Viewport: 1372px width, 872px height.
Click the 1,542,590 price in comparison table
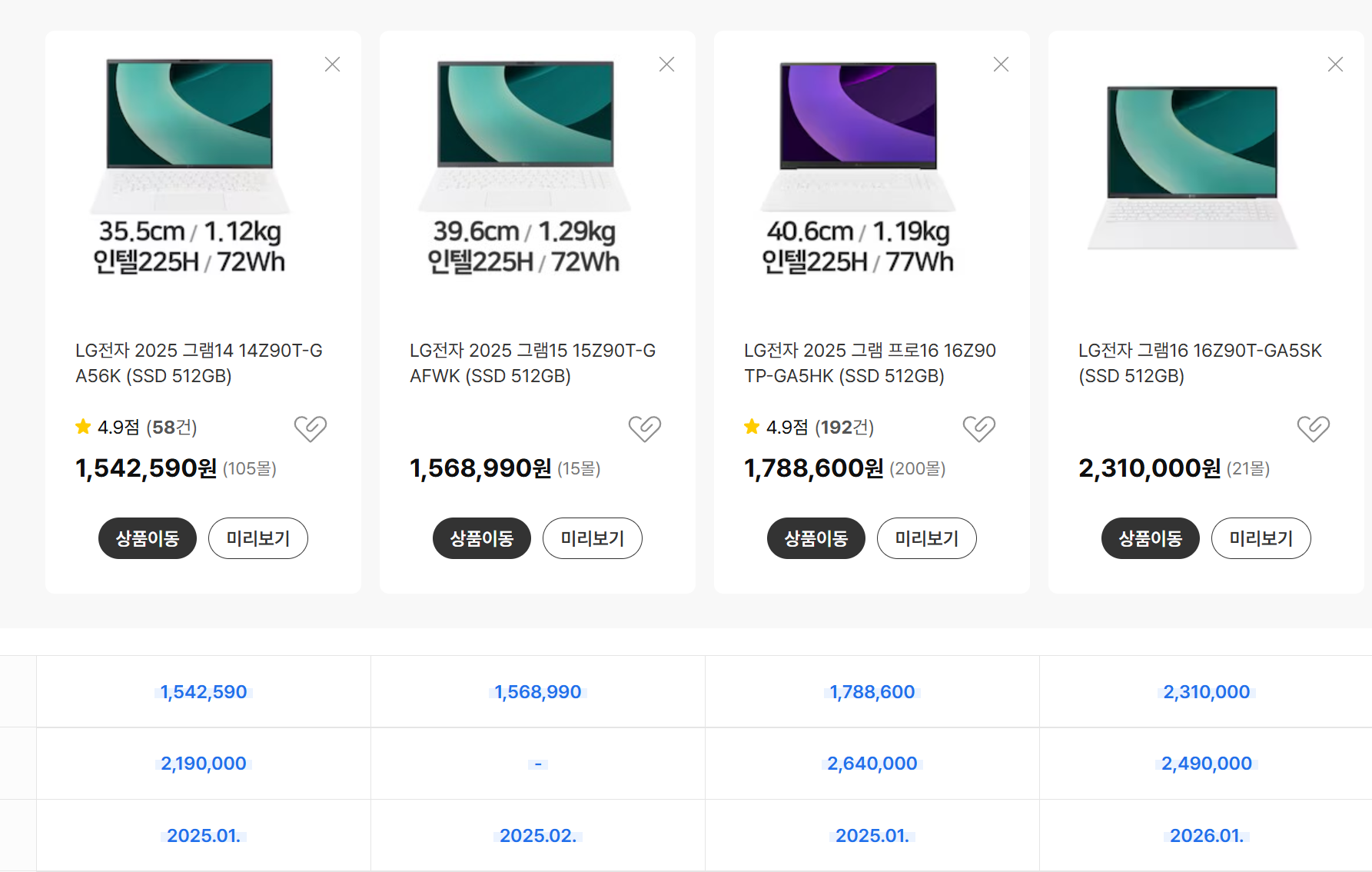[x=204, y=692]
